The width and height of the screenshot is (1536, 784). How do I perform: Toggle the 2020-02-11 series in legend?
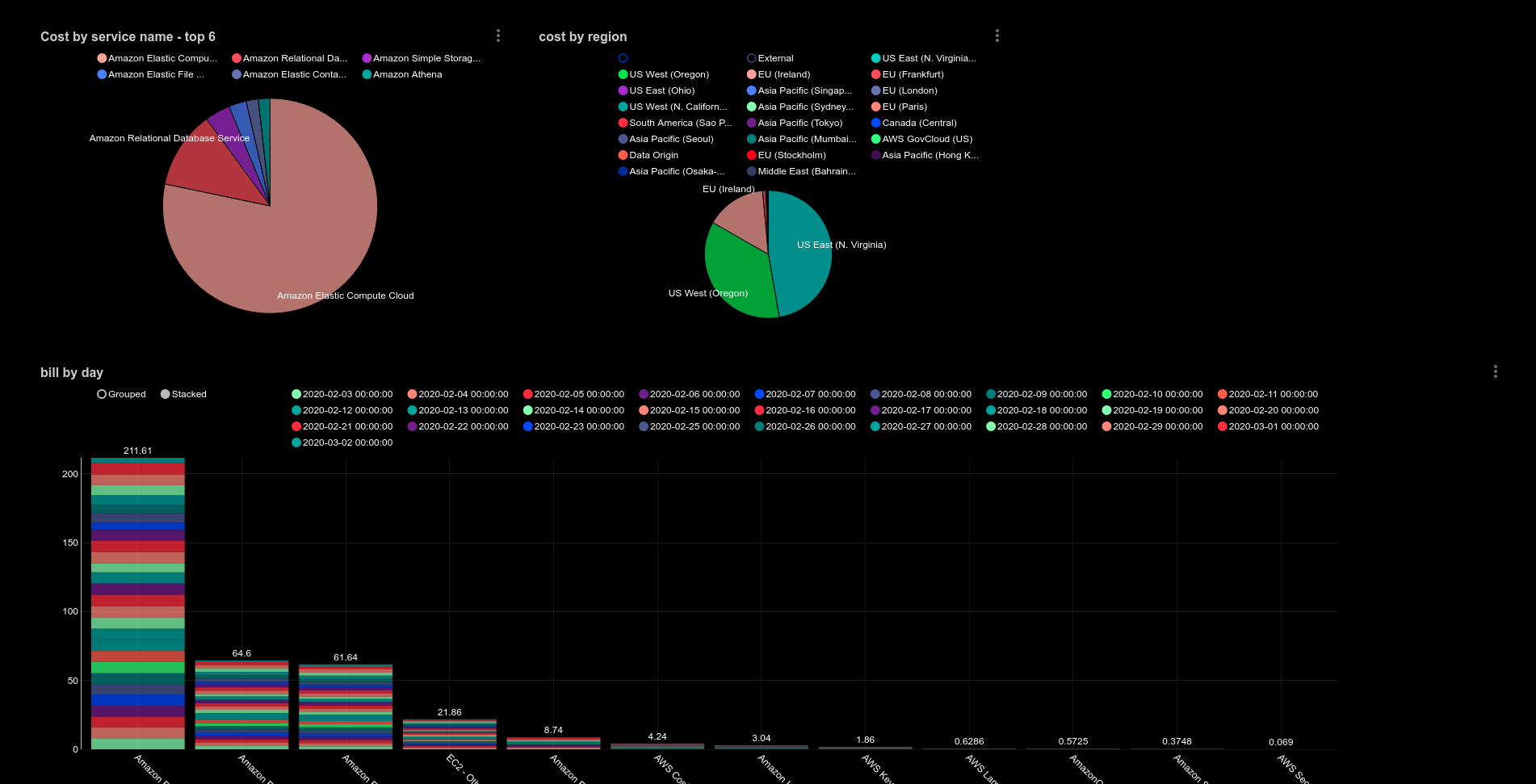(1268, 394)
